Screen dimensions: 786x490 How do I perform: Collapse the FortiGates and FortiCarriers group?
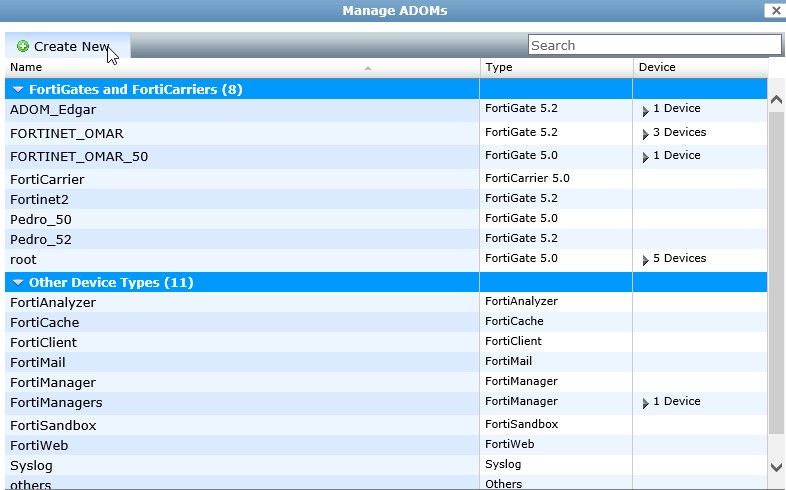point(18,89)
